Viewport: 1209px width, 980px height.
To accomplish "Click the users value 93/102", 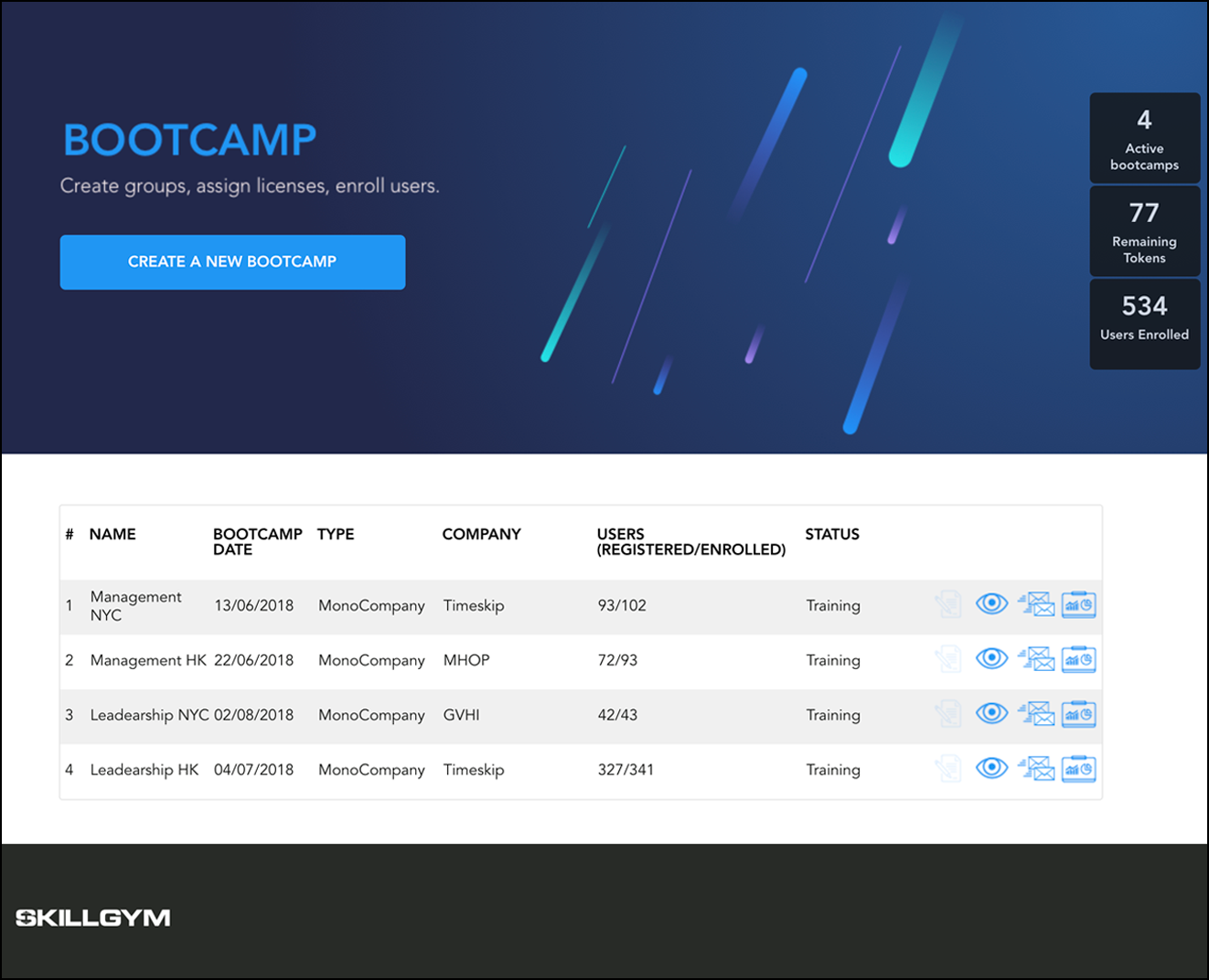I will point(622,606).
